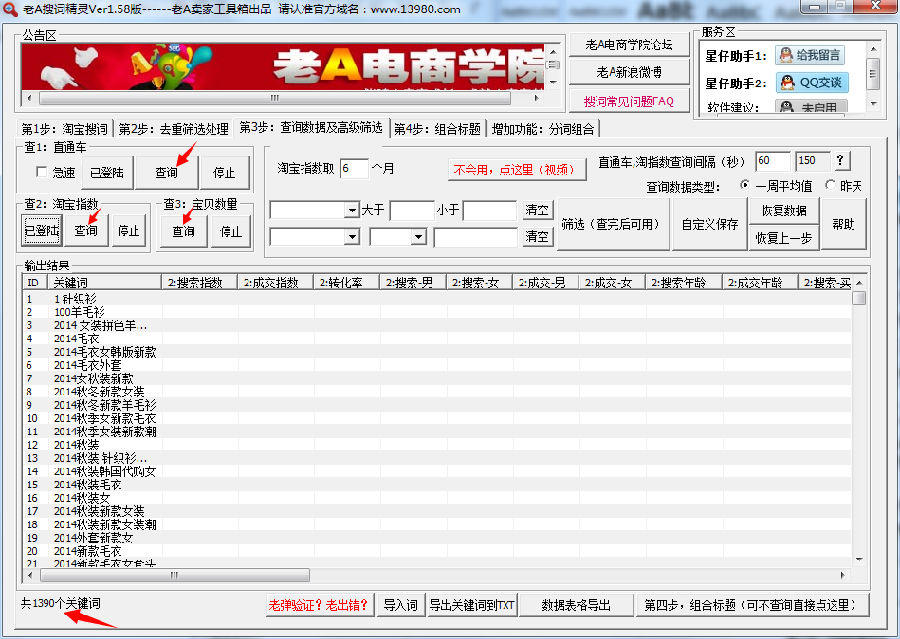Select 第3步：查询数据及高级筛选 tab
Image resolution: width=900 pixels, height=639 pixels.
(x=311, y=127)
